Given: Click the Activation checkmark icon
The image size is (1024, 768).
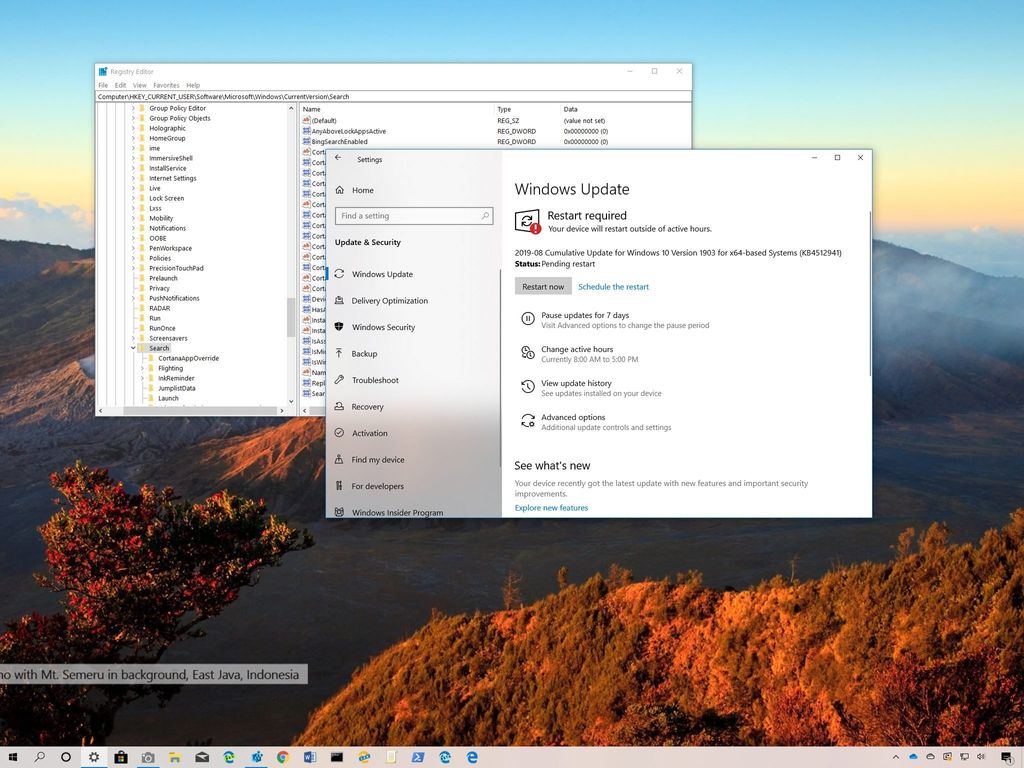Looking at the screenshot, I should tap(340, 433).
